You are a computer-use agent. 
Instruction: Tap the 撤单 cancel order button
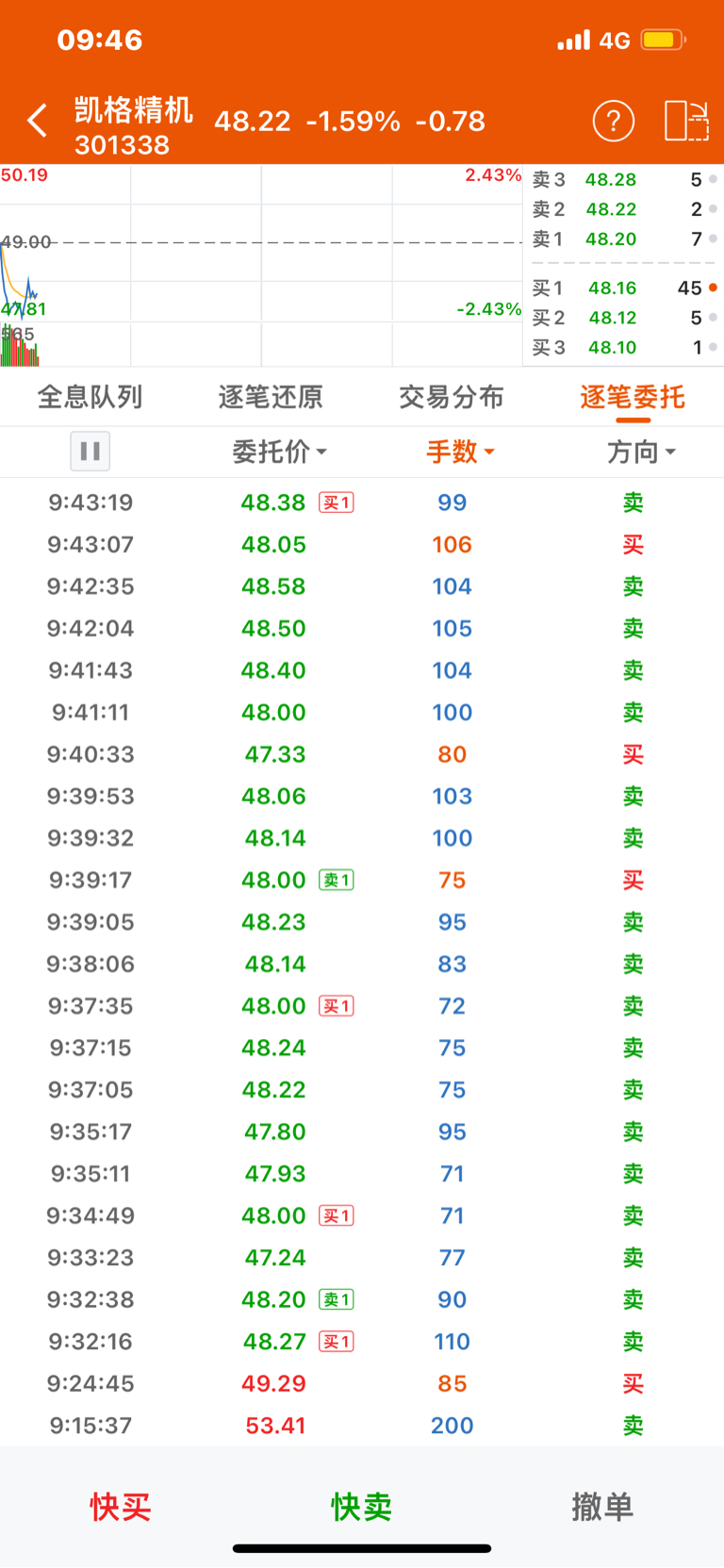coord(602,1507)
